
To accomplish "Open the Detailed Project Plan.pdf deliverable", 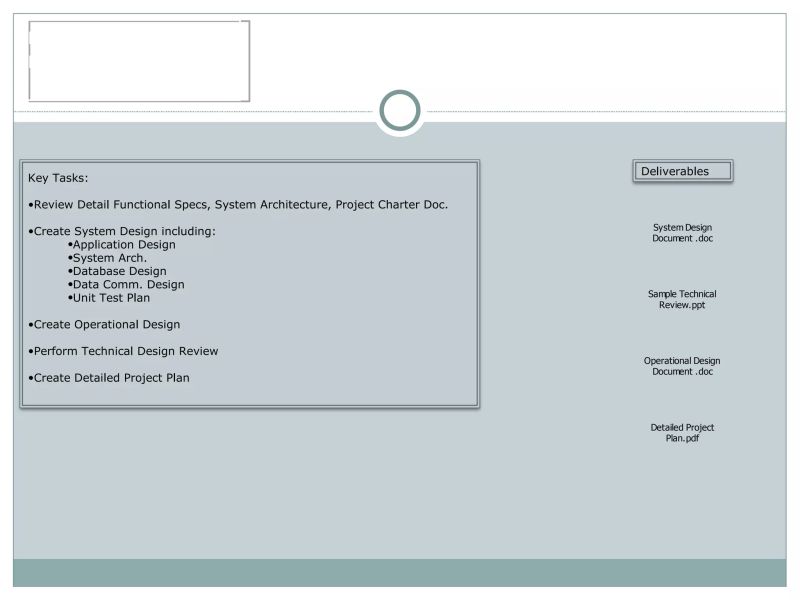I will pyautogui.click(x=682, y=432).
